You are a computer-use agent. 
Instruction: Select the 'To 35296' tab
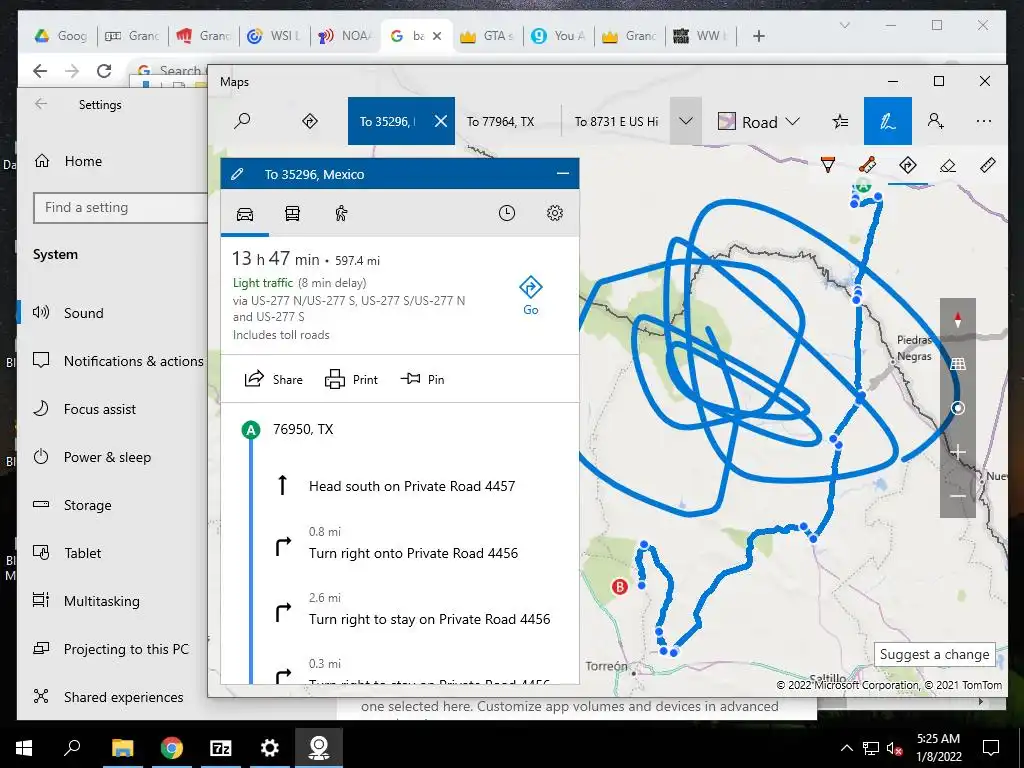pyautogui.click(x=387, y=121)
